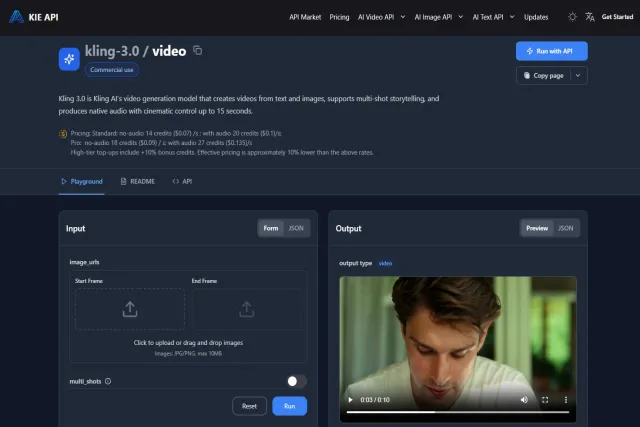Click the output type video label
The width and height of the screenshot is (640, 427).
(x=385, y=263)
